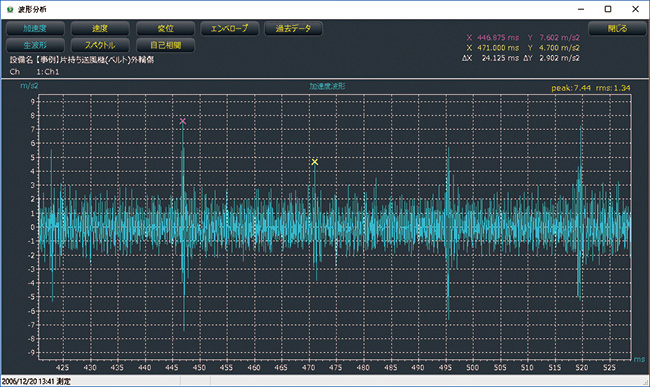Show the 自己相関 autocorrelation view
Image resolution: width=650 pixels, height=387 pixels.
tap(165, 45)
